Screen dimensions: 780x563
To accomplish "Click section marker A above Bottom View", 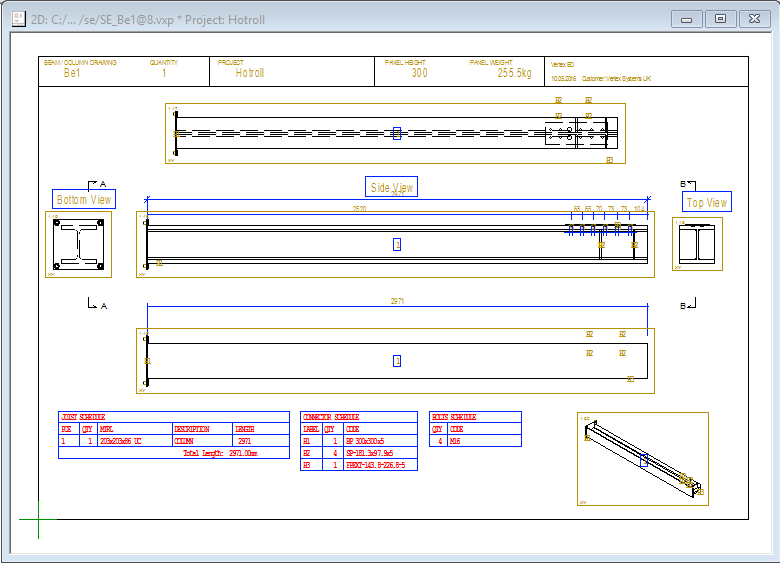I will coord(97,184).
